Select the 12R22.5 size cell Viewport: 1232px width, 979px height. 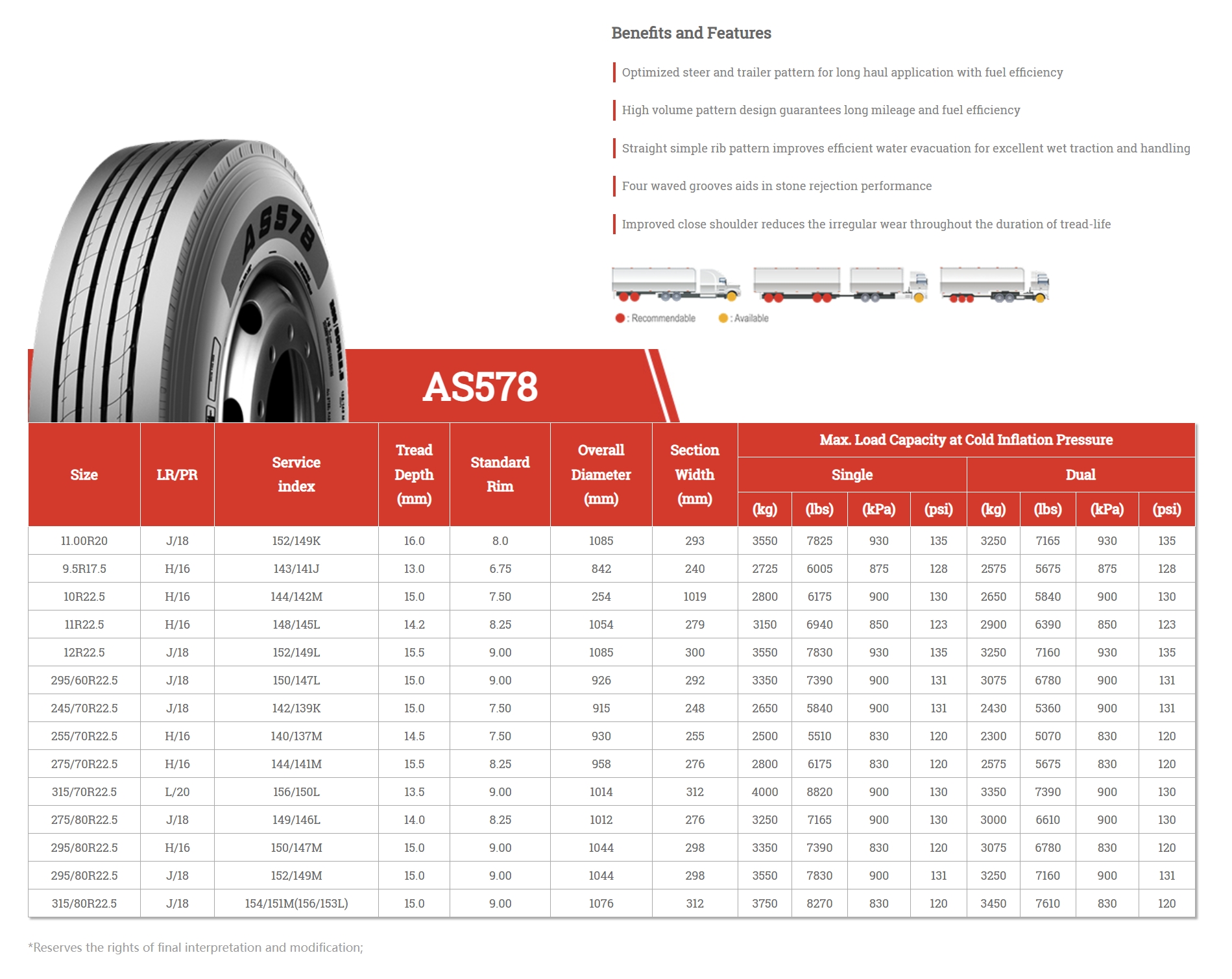tap(84, 652)
